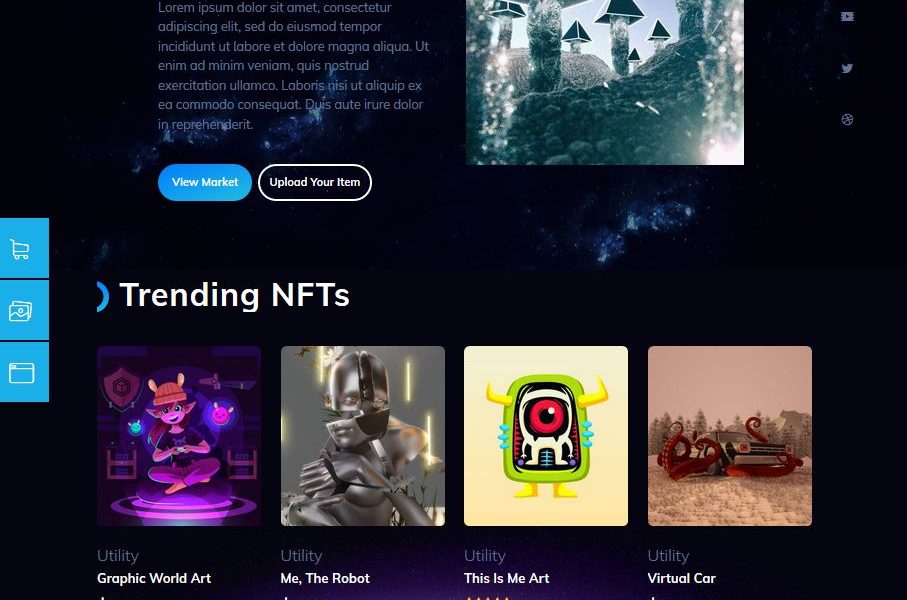Screen dimensions: 907x600
Task: Follow the Me, The Robot title link
Action: (x=325, y=578)
